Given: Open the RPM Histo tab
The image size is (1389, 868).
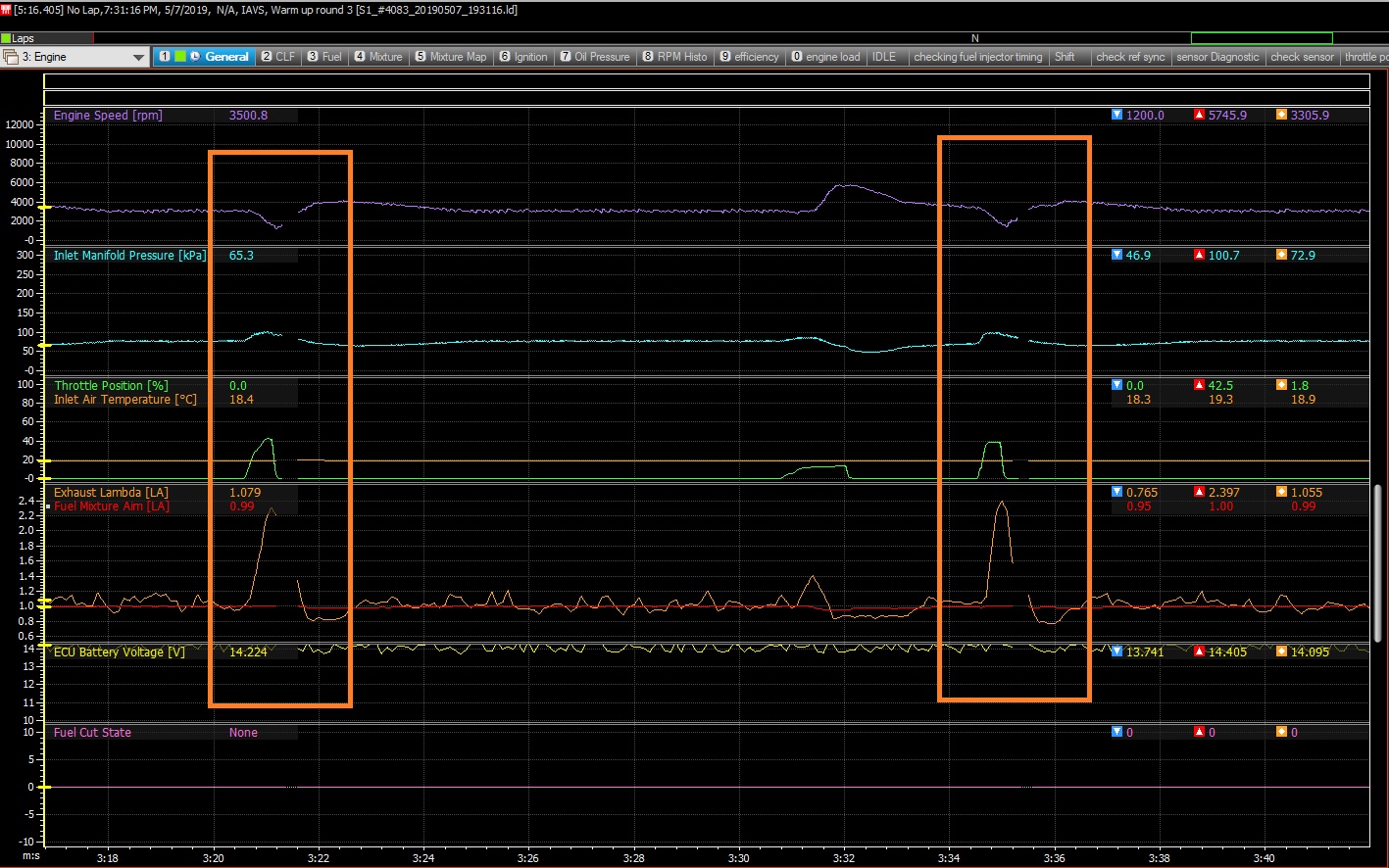Looking at the screenshot, I should coord(675,57).
